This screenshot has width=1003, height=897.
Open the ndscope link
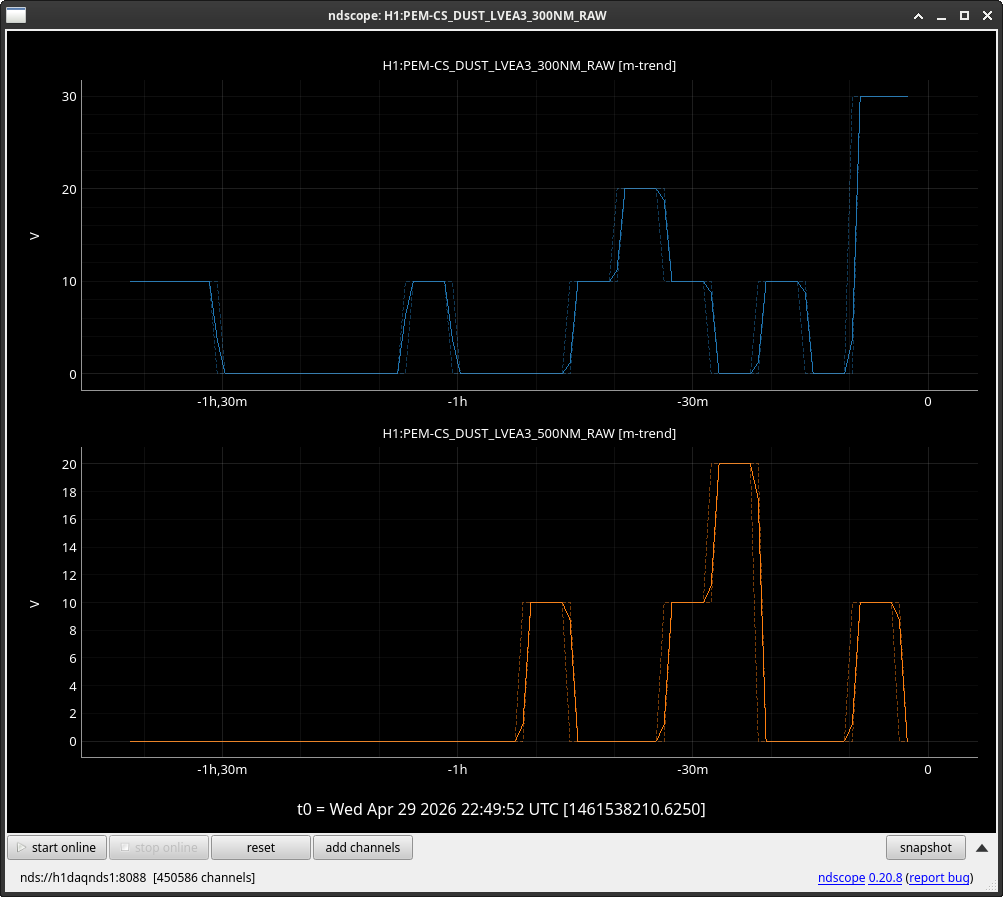[x=841, y=878]
